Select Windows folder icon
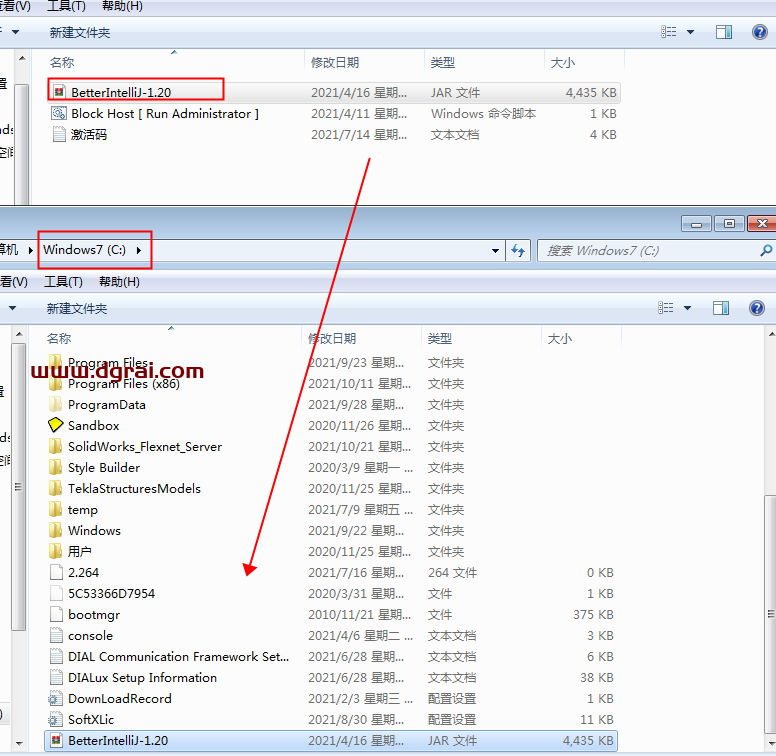776x756 pixels. 55,530
